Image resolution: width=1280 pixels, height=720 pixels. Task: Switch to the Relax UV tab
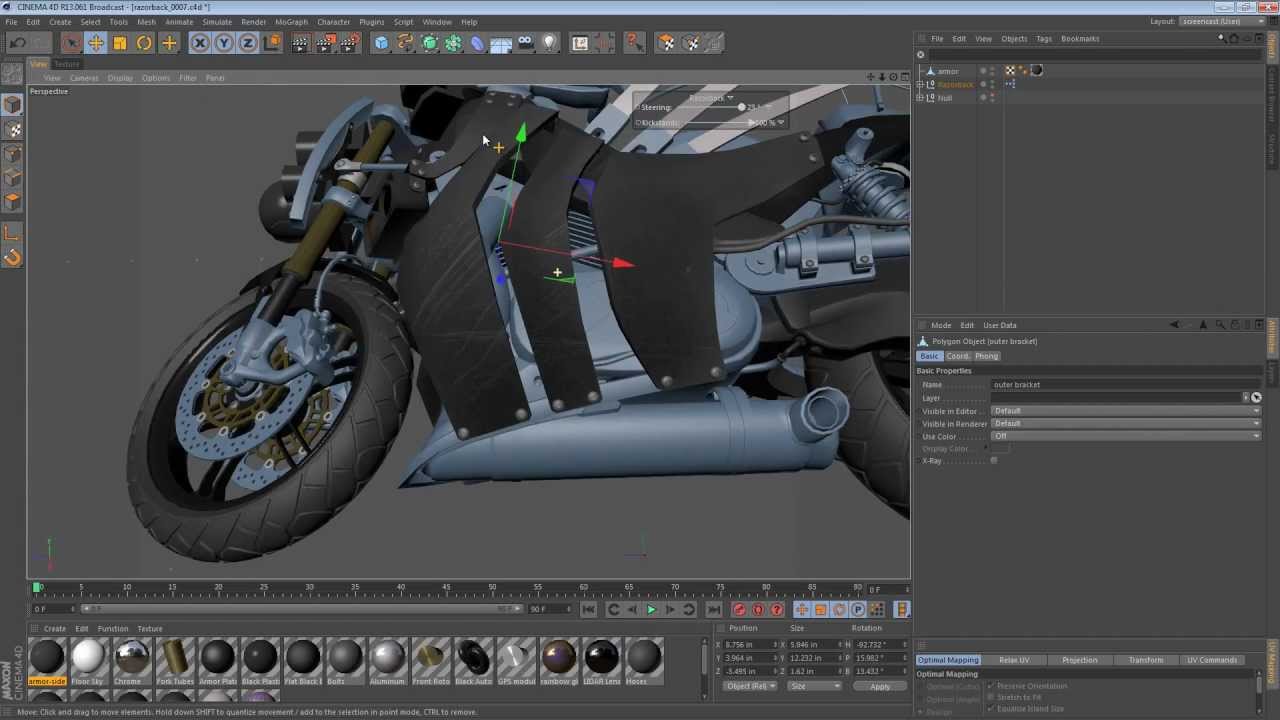1013,660
